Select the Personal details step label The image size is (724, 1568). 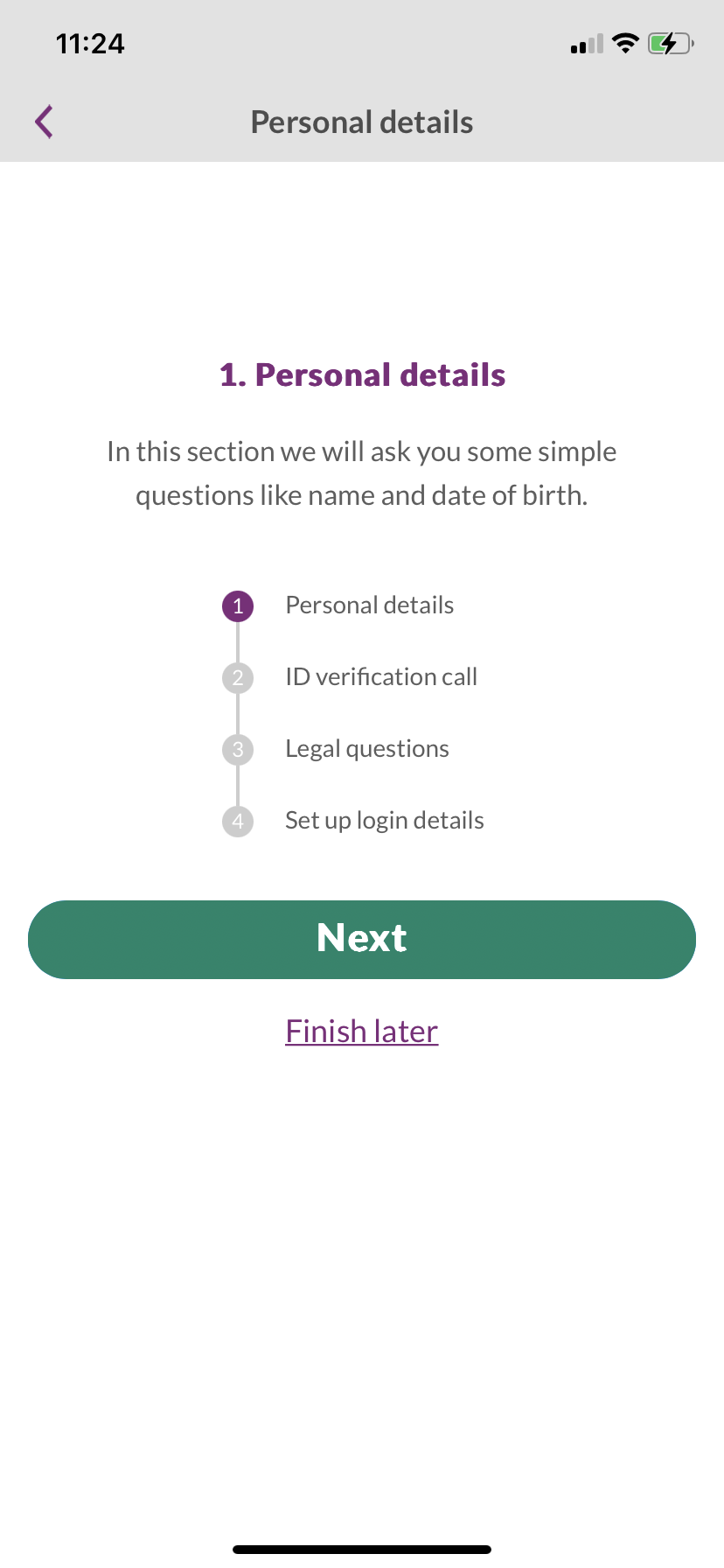[369, 605]
